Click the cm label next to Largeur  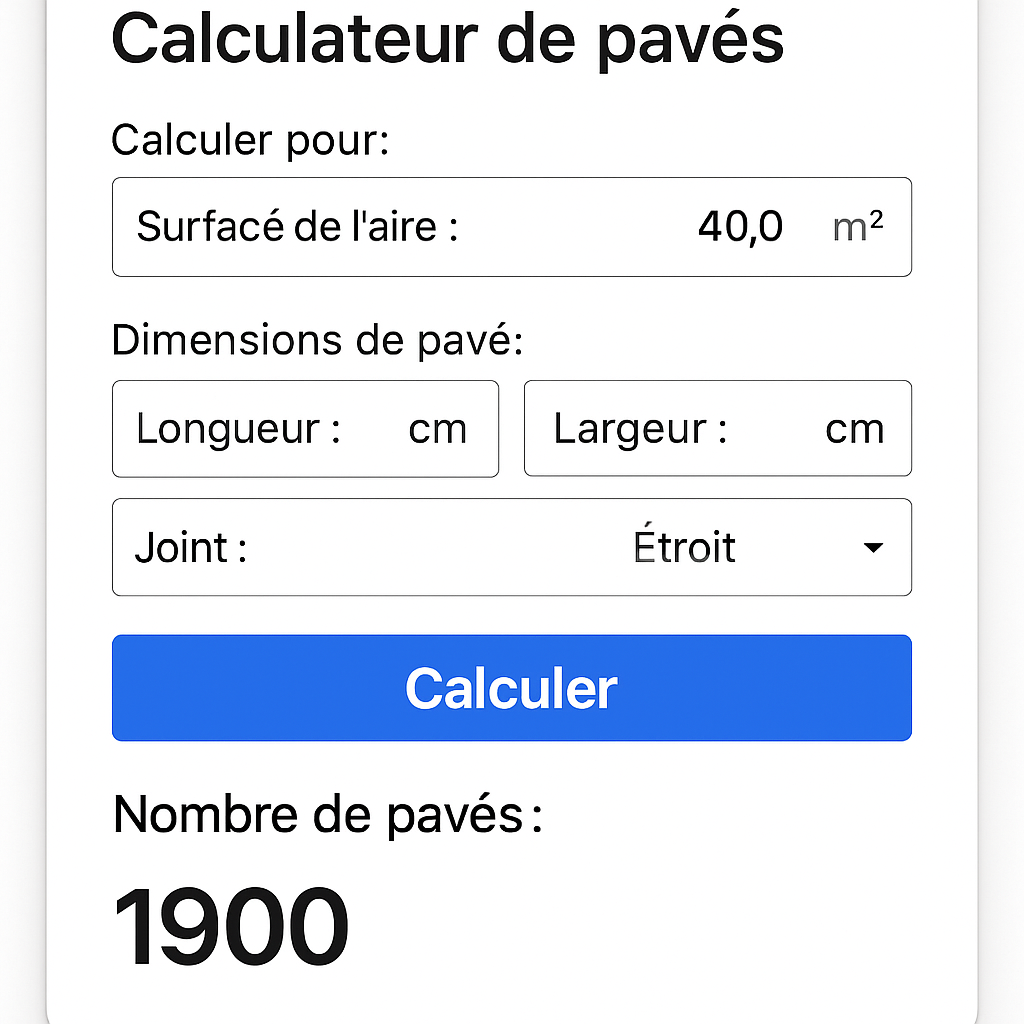(x=853, y=428)
